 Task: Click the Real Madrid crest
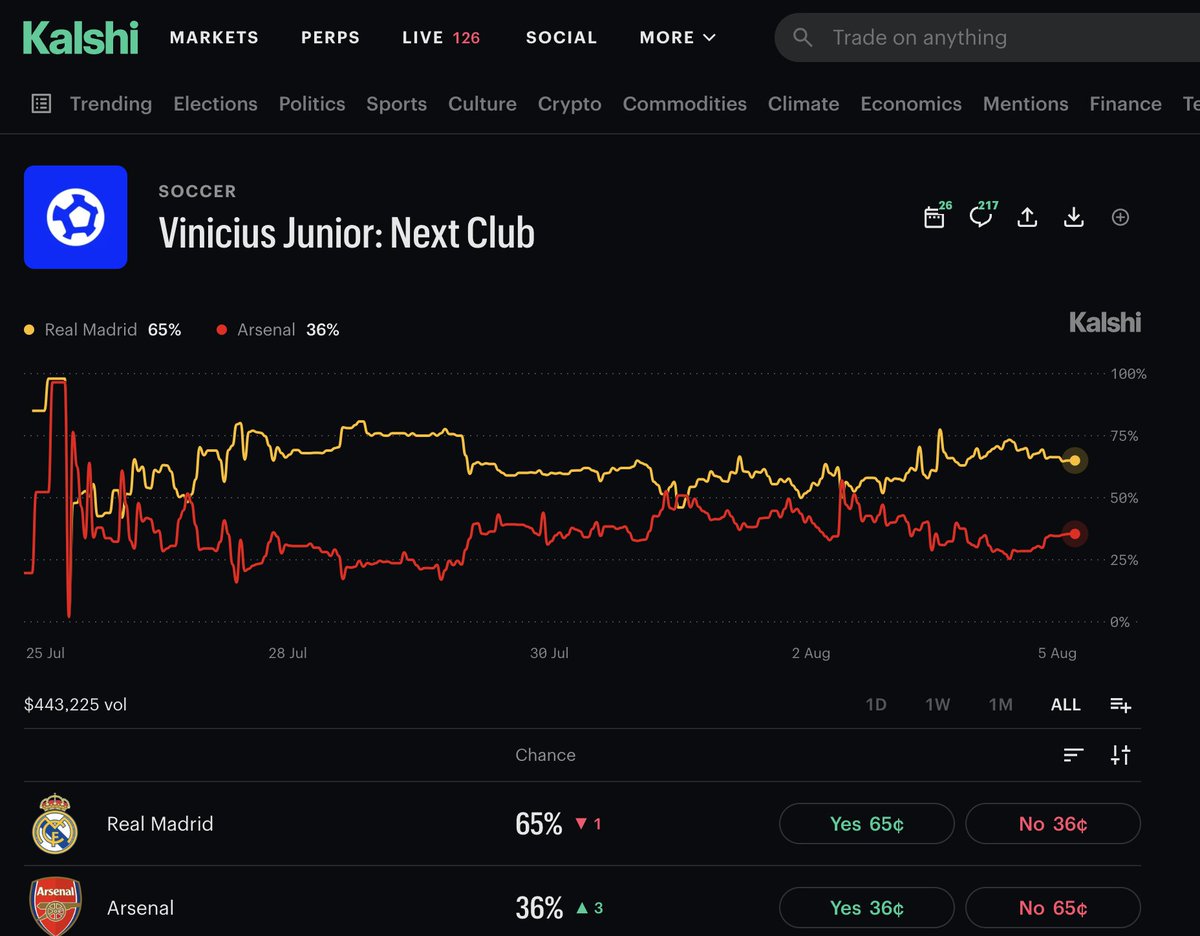point(55,824)
